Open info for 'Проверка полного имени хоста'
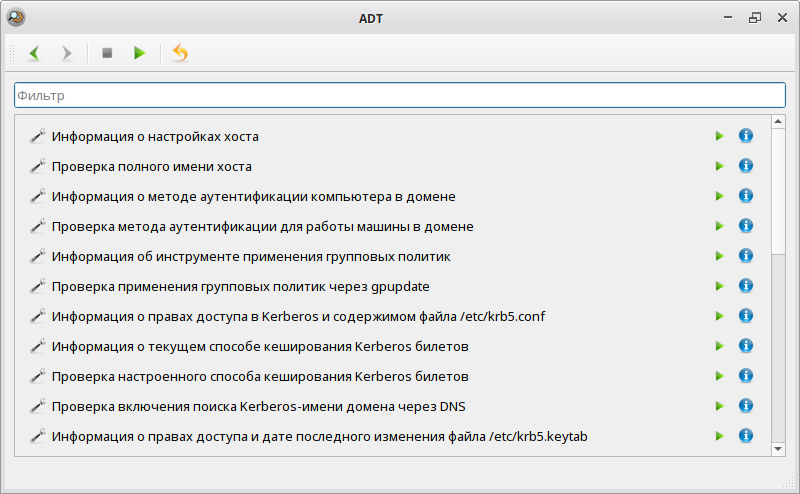Screen dimensions: 800x494 (x=745, y=166)
